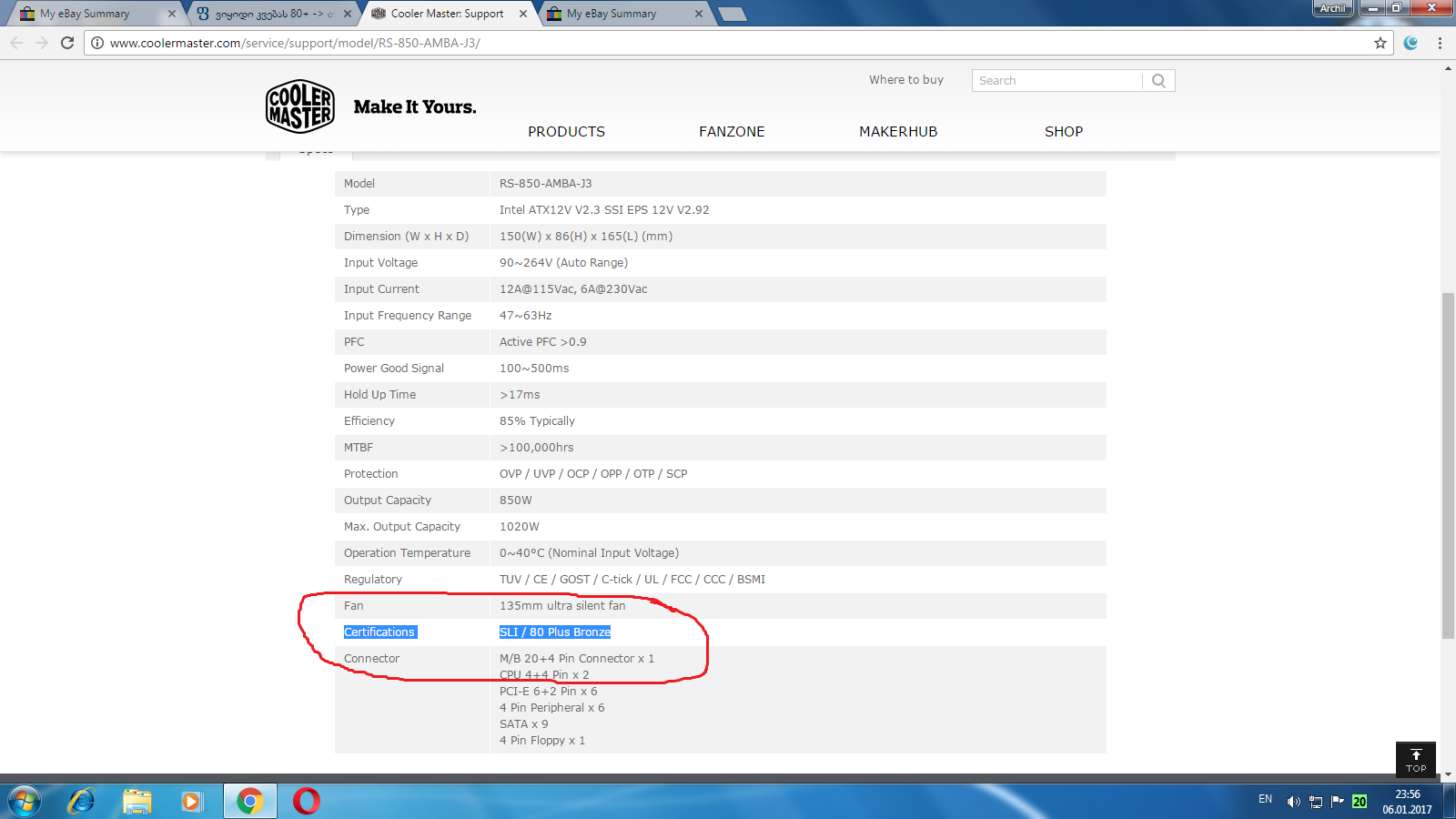Click the browser back arrow

click(x=16, y=43)
